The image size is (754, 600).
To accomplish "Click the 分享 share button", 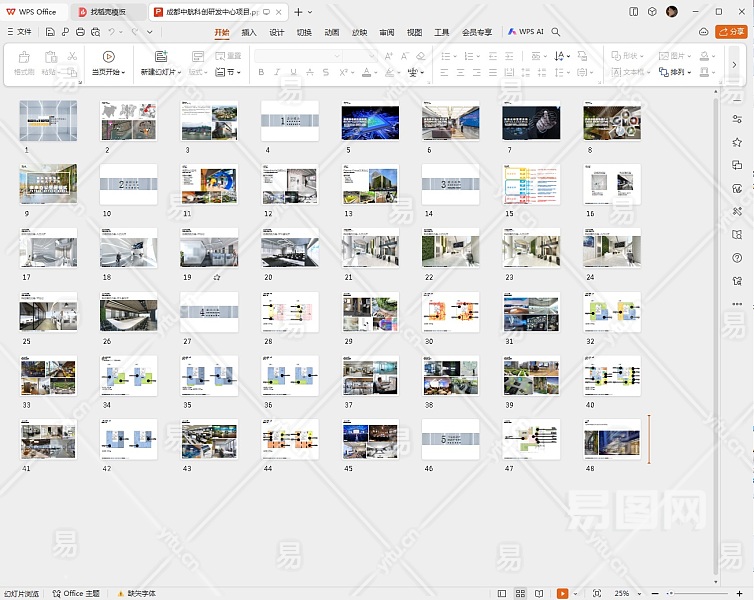I will (x=731, y=32).
